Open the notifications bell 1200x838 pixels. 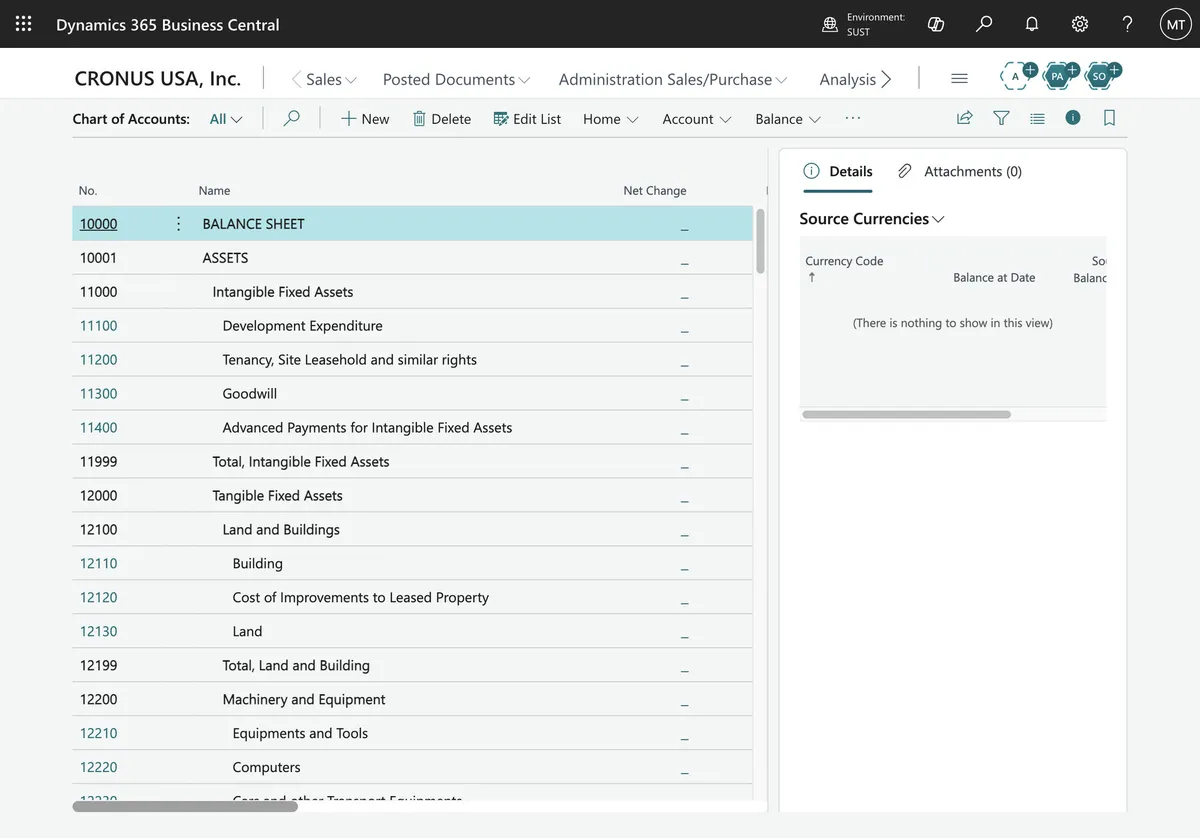(x=1032, y=24)
